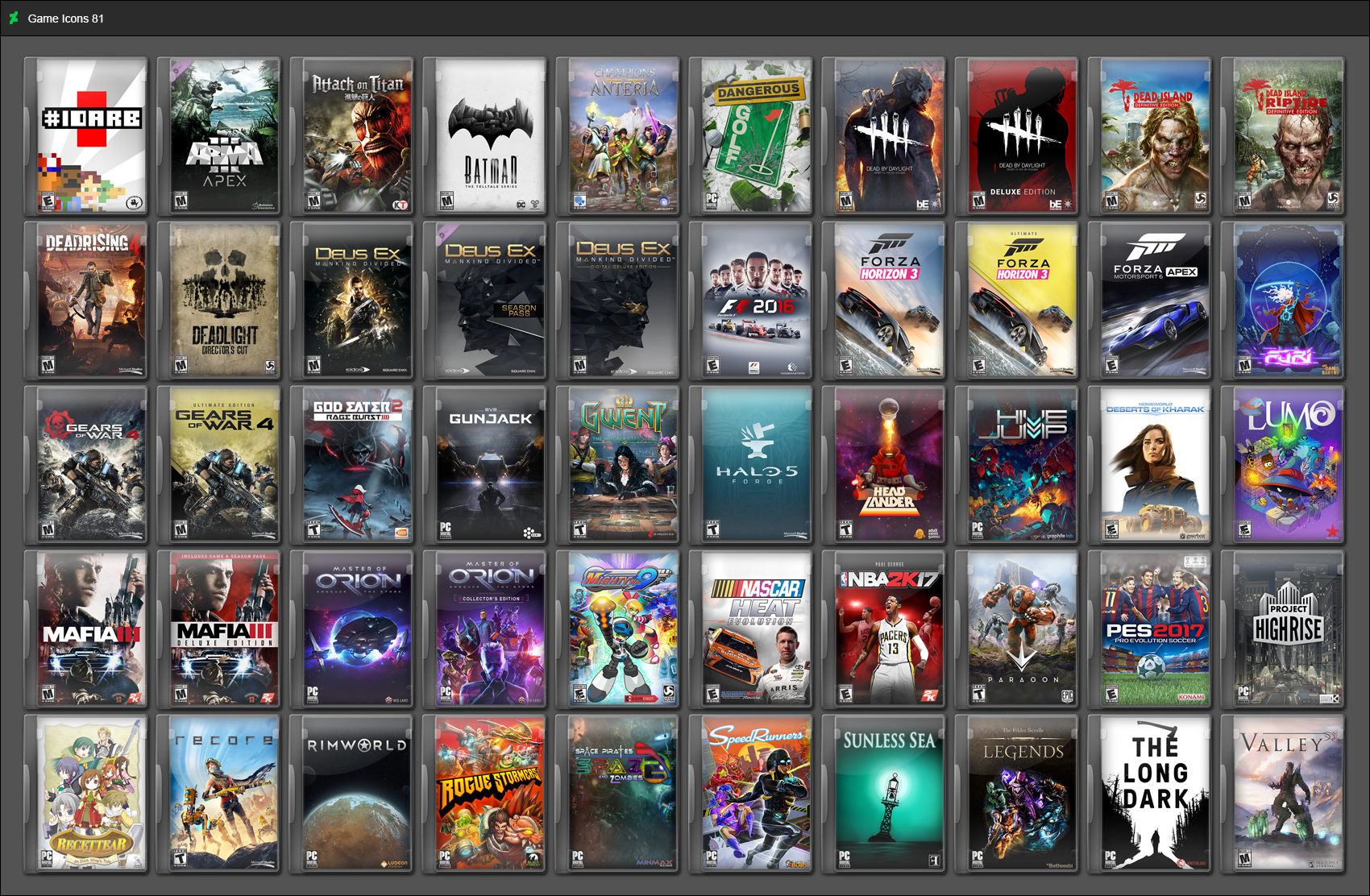This screenshot has width=1370, height=896.
Task: Click the Attack on Titan game icon
Action: 352,136
